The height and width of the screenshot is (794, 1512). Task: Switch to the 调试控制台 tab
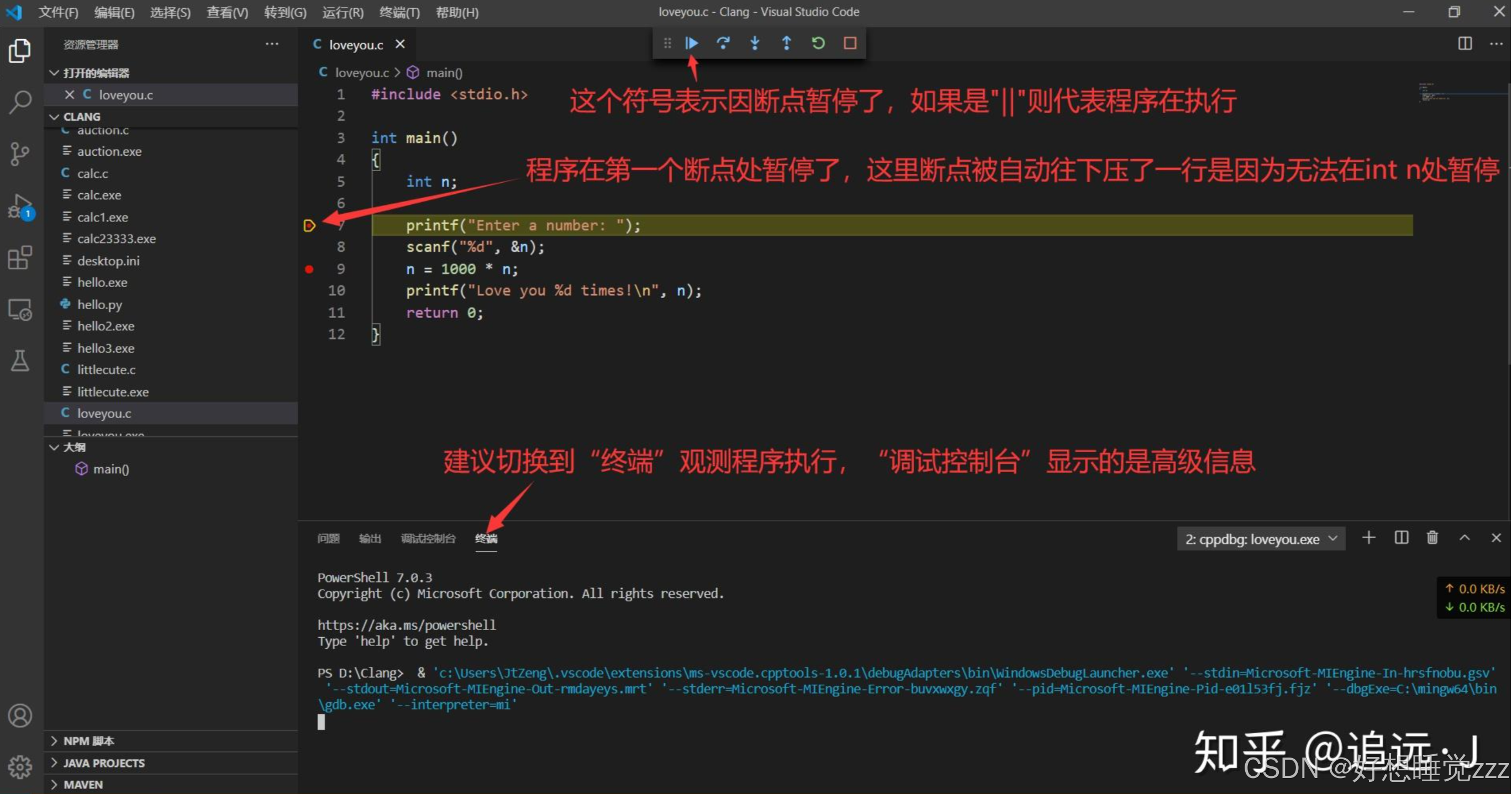[428, 538]
